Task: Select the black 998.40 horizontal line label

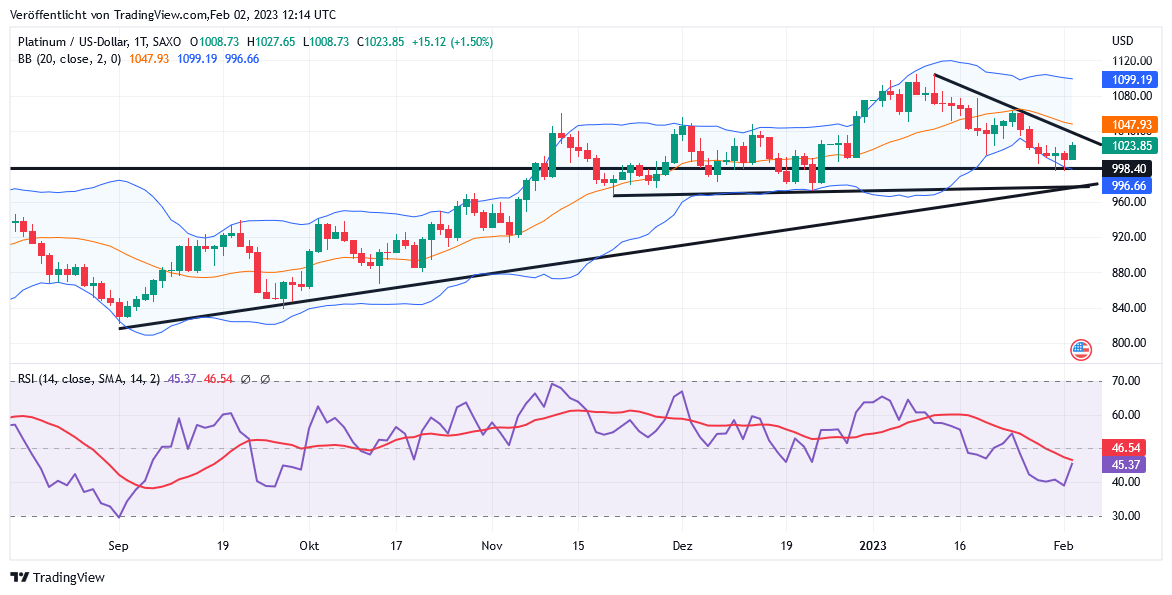Action: (1128, 170)
